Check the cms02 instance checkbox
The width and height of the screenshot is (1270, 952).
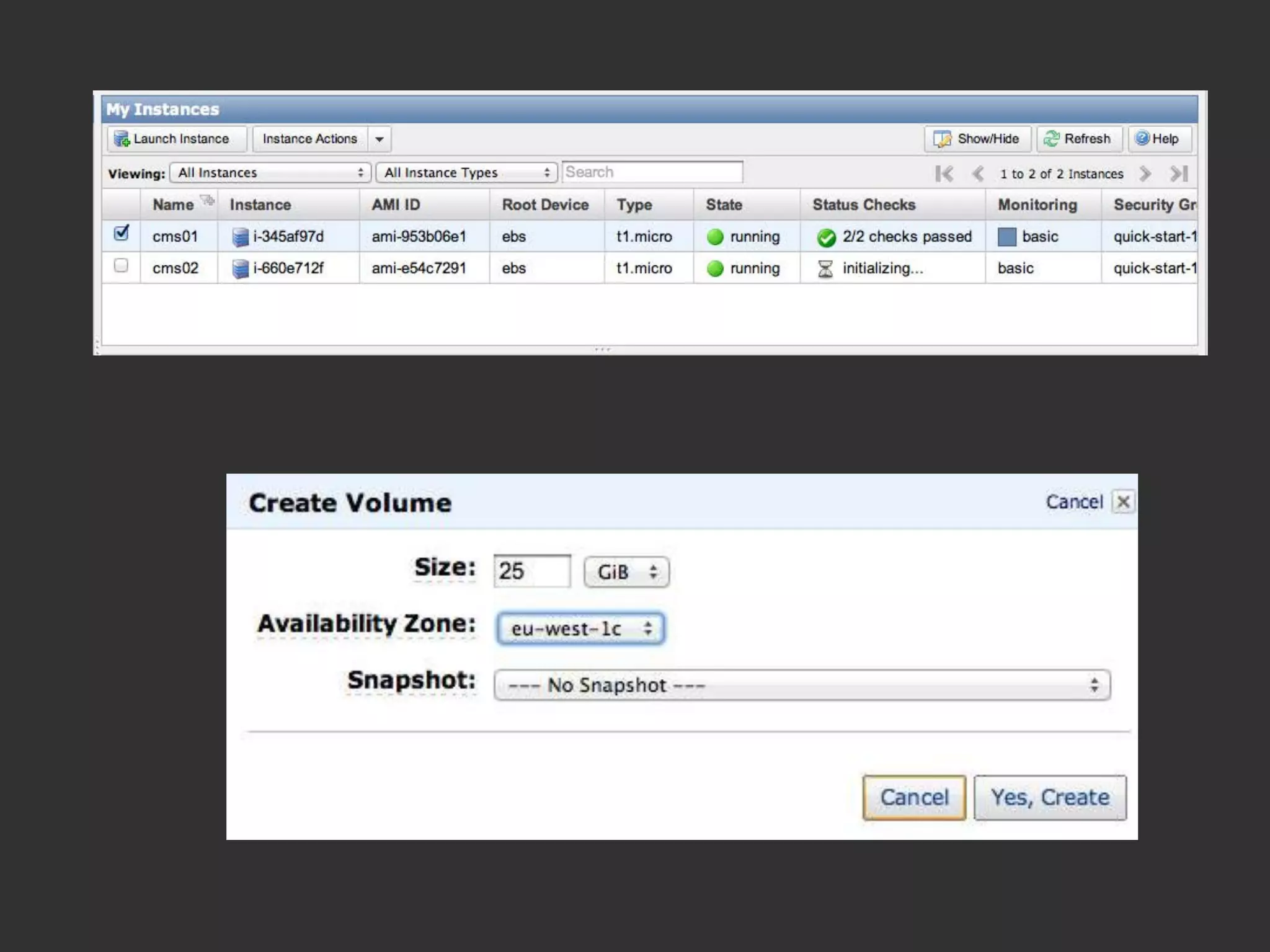(x=122, y=266)
